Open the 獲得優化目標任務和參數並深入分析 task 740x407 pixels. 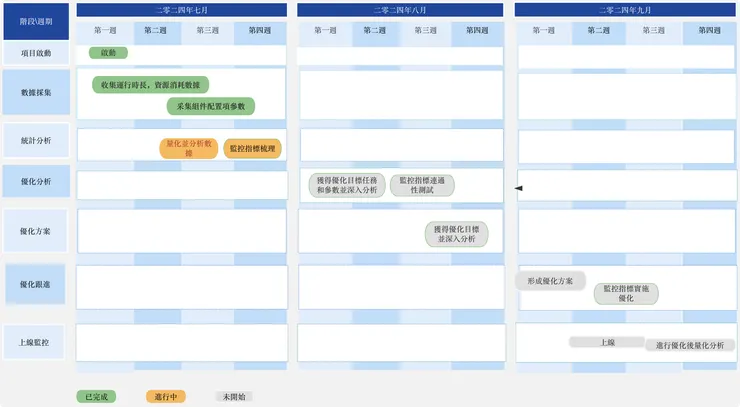pos(347,185)
